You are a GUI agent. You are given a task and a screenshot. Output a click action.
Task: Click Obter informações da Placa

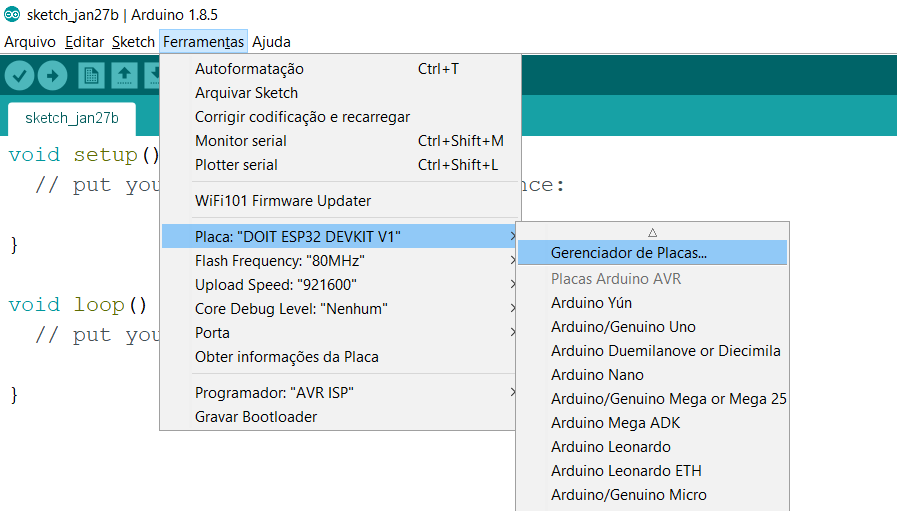coord(340,357)
